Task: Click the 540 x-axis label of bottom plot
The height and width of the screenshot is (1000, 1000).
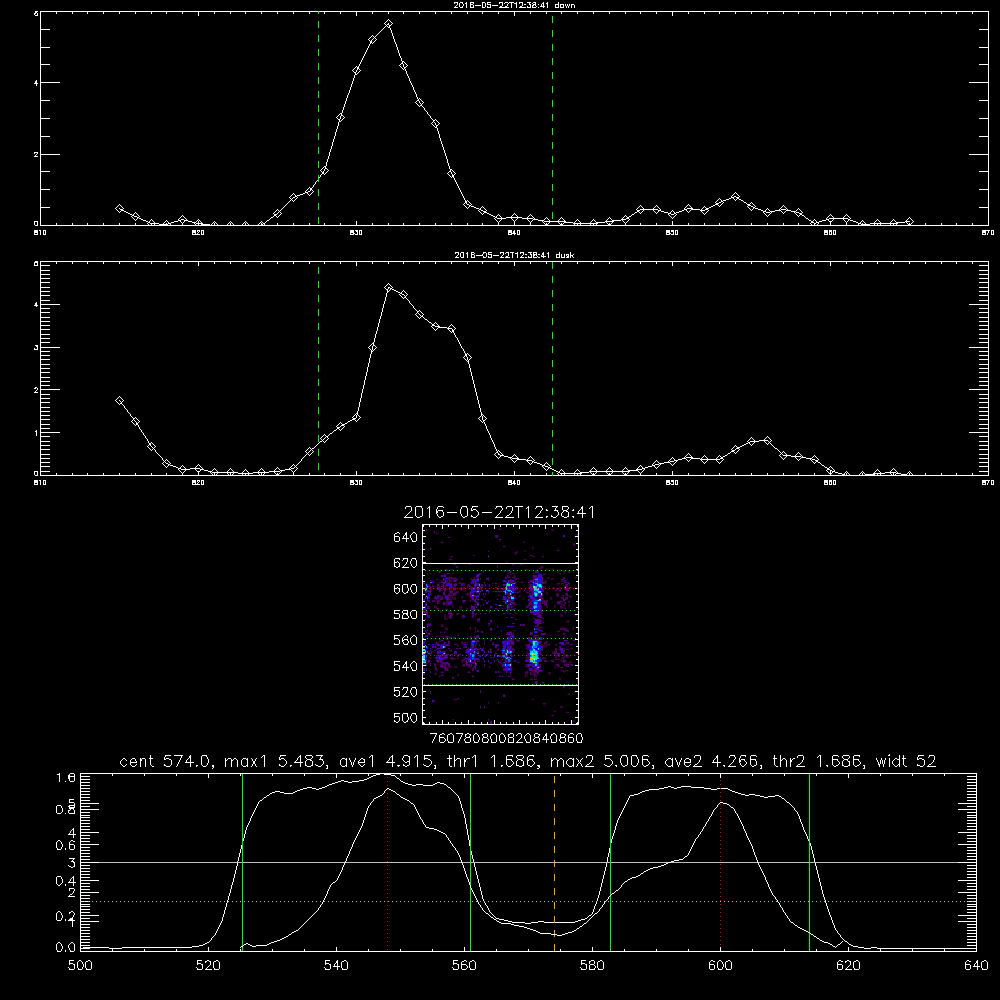Action: coord(336,966)
